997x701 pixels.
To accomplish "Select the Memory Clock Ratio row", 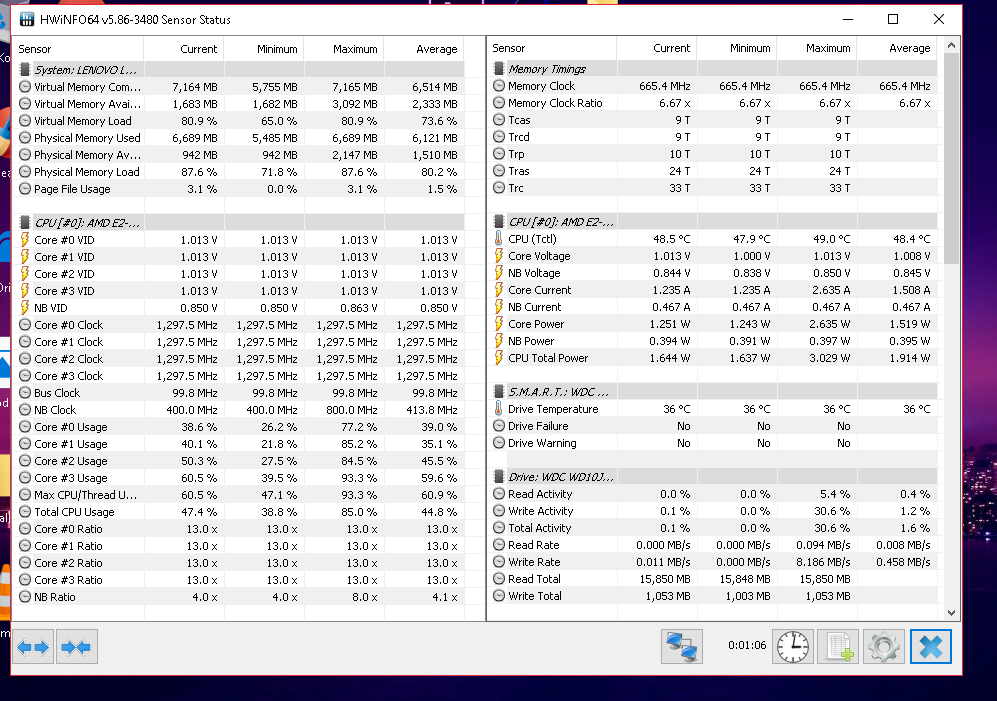I will [x=712, y=102].
